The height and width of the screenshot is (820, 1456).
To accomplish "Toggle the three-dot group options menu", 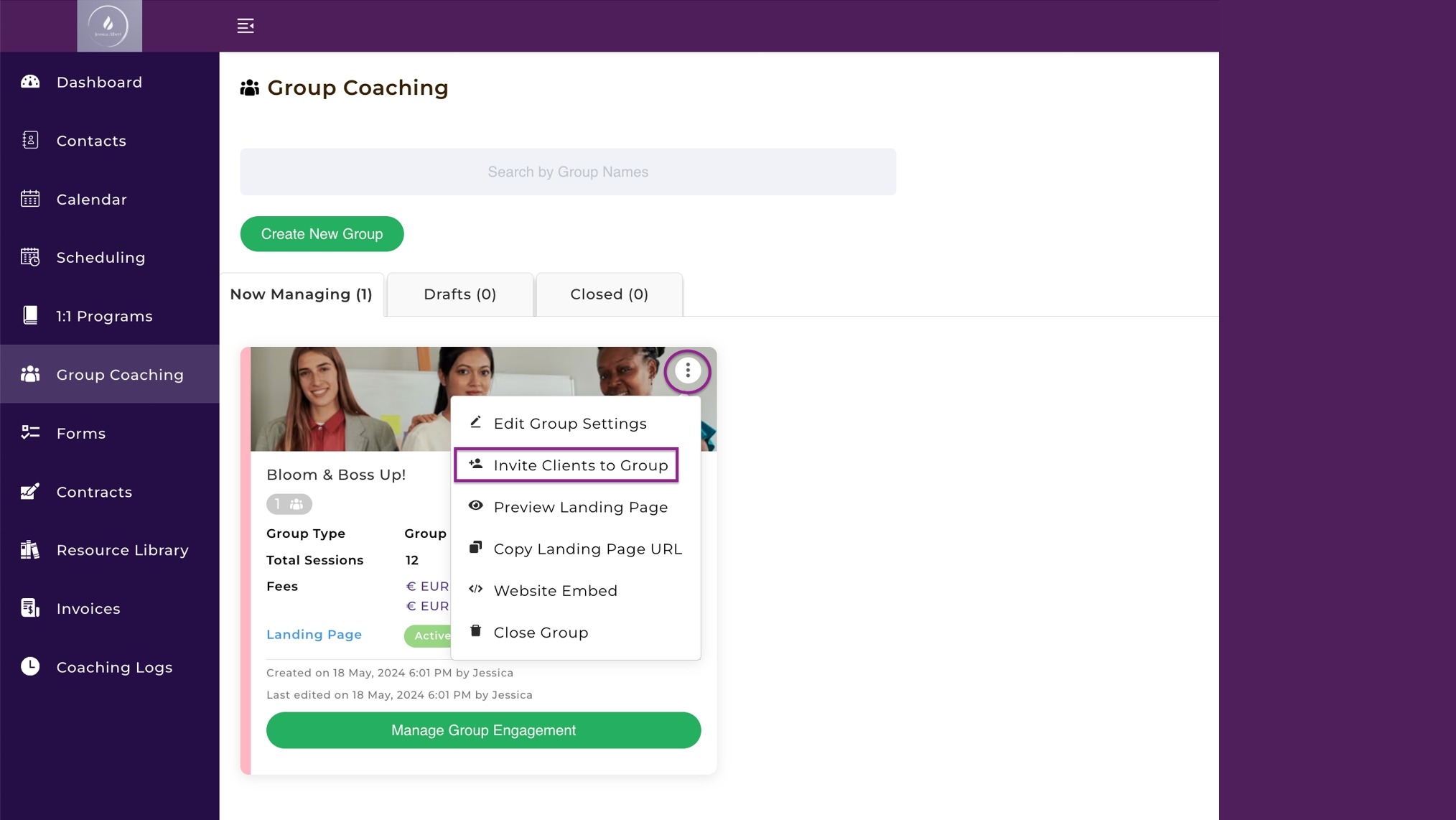I will pos(687,371).
